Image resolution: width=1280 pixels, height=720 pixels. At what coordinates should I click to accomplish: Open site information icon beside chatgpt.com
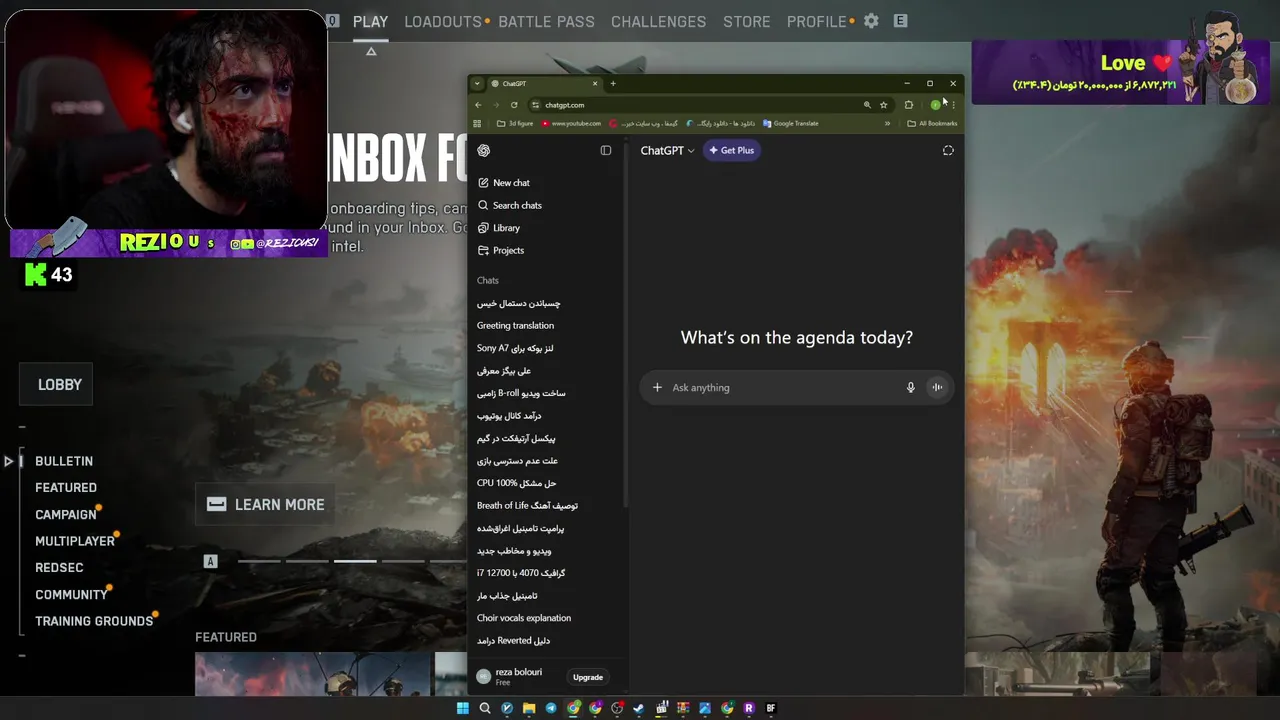[x=536, y=105]
